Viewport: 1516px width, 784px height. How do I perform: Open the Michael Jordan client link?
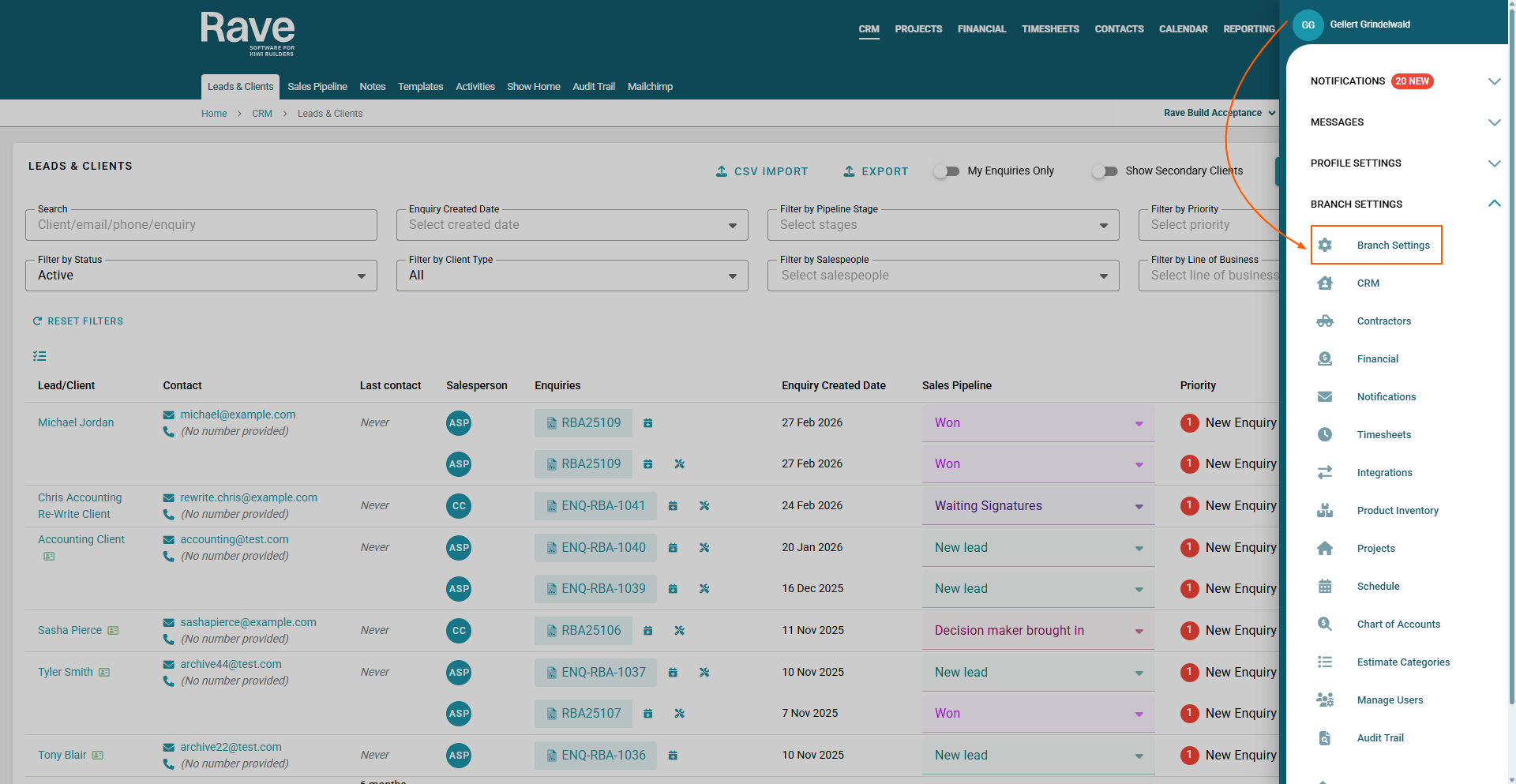coord(76,422)
